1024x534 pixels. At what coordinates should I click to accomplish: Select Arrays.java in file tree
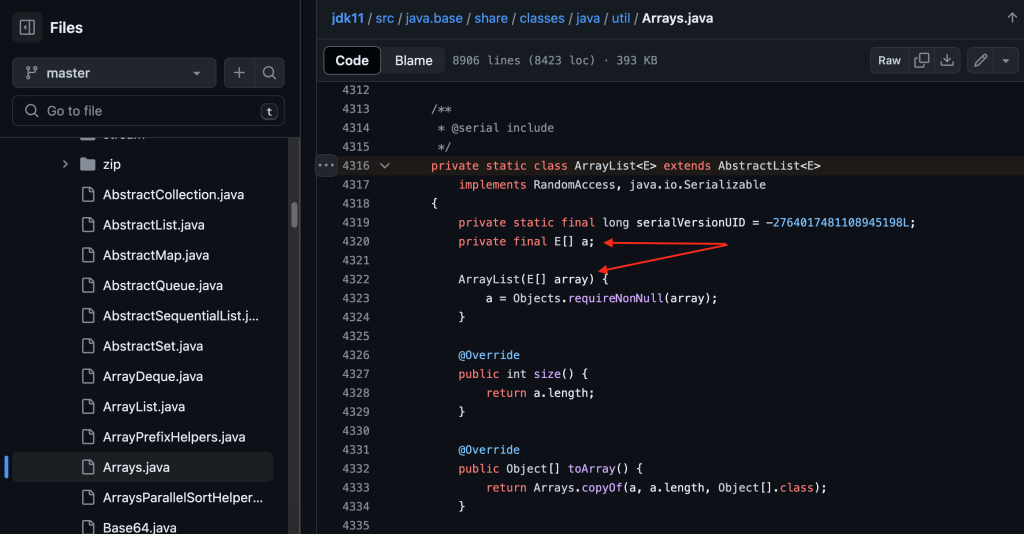point(142,467)
